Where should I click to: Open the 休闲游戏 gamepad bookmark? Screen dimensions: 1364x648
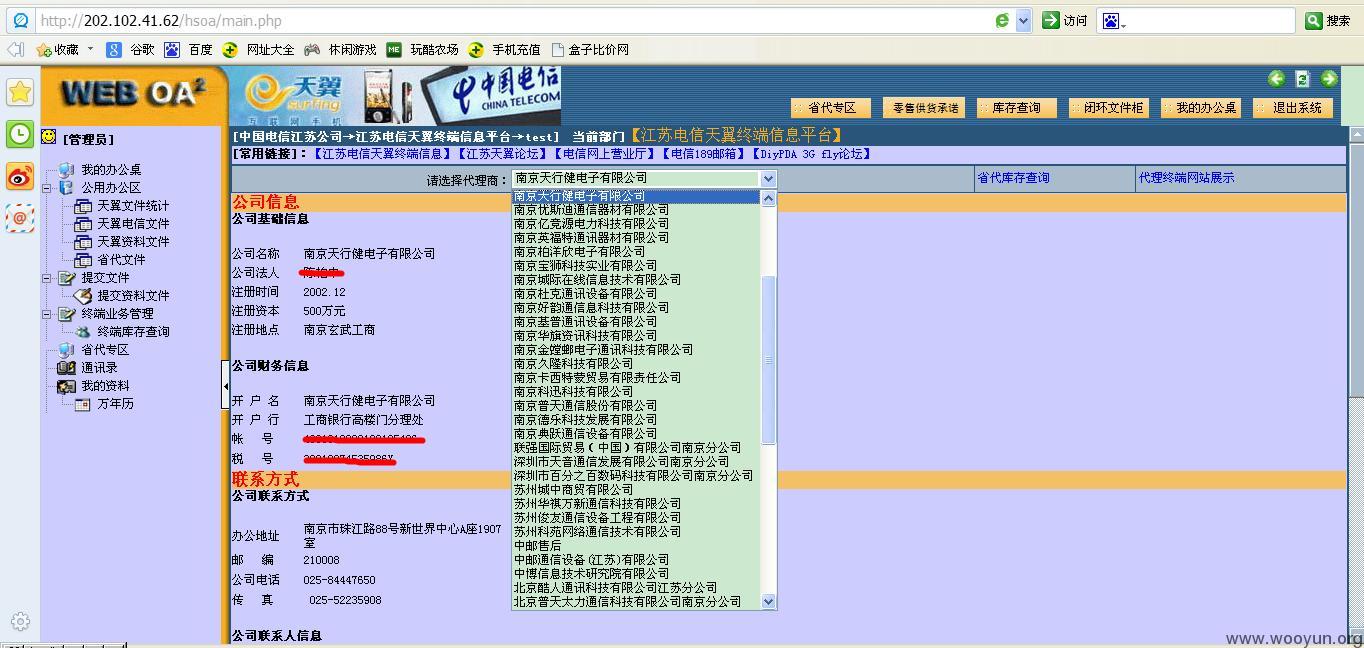pos(341,49)
